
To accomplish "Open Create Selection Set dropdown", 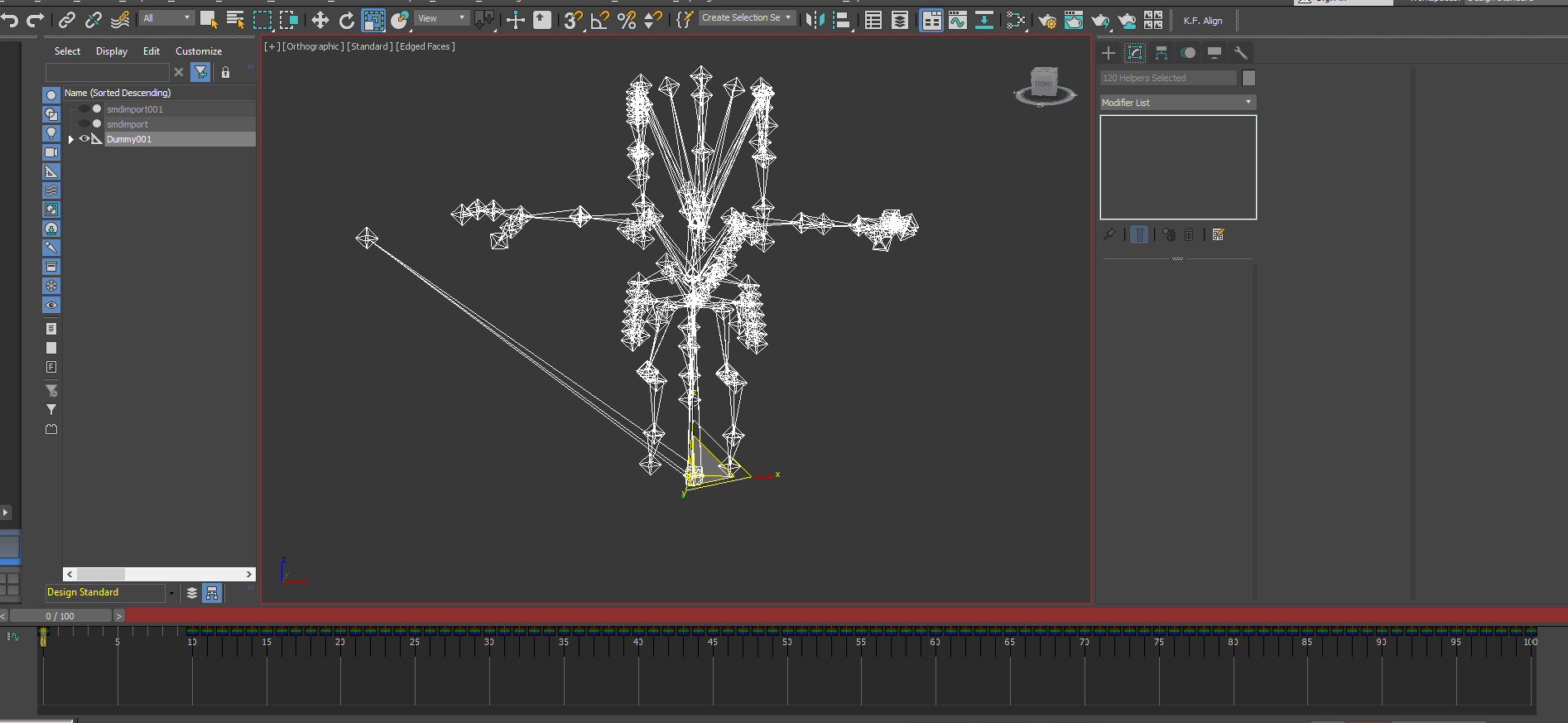I will [x=747, y=17].
